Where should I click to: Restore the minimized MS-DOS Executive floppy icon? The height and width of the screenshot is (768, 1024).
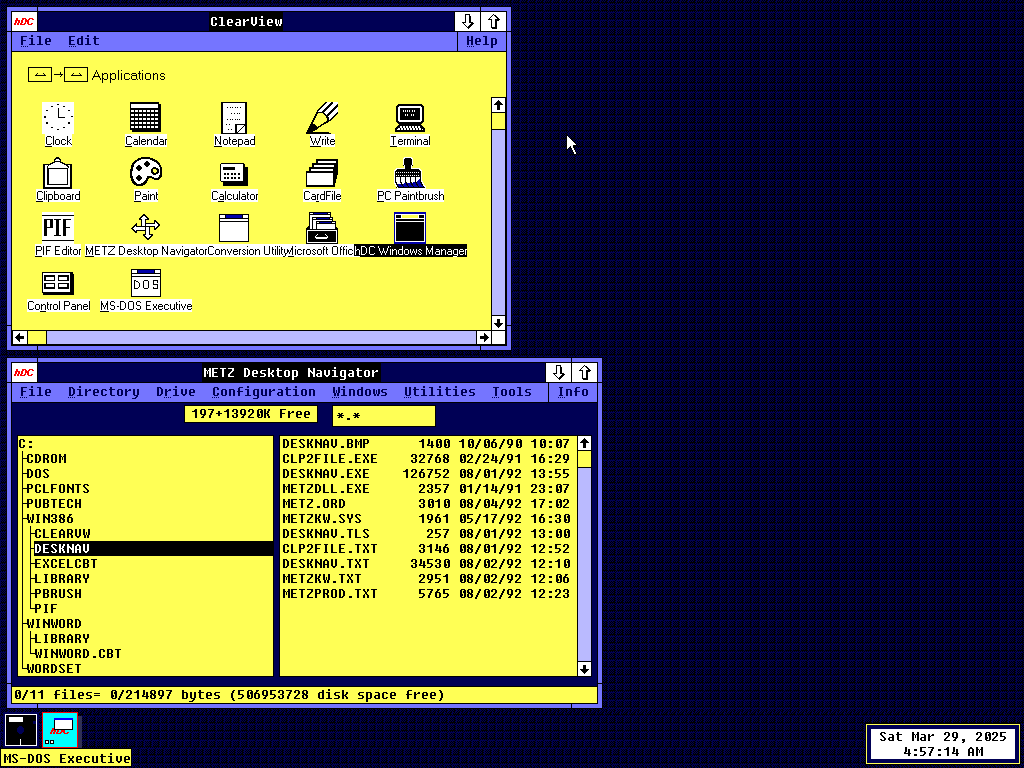tap(21, 730)
